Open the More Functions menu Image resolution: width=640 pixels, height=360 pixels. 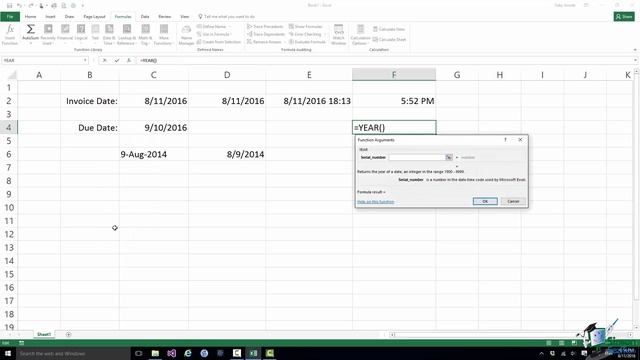pyautogui.click(x=164, y=34)
